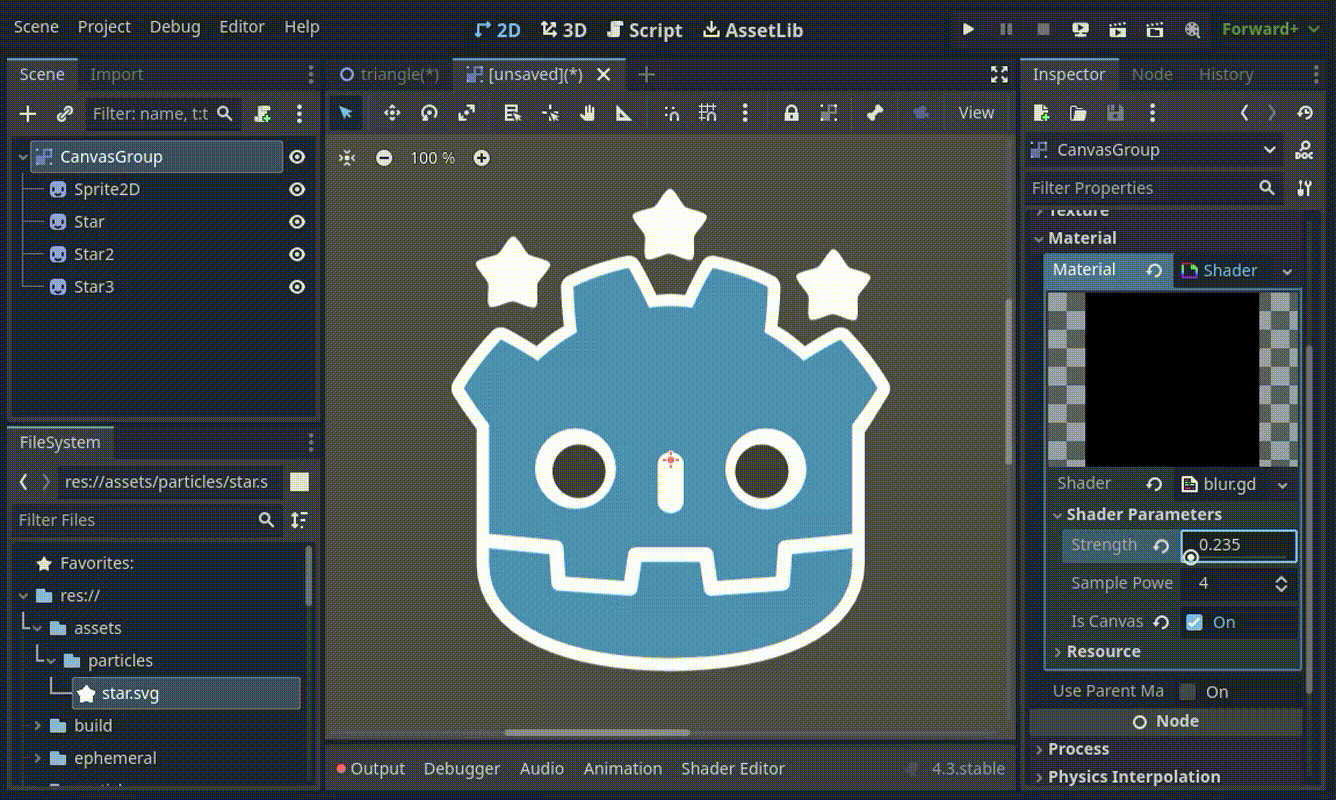Open the CanvasGroup object dropdown in Inspector
The width and height of the screenshot is (1336, 800).
click(1153, 150)
